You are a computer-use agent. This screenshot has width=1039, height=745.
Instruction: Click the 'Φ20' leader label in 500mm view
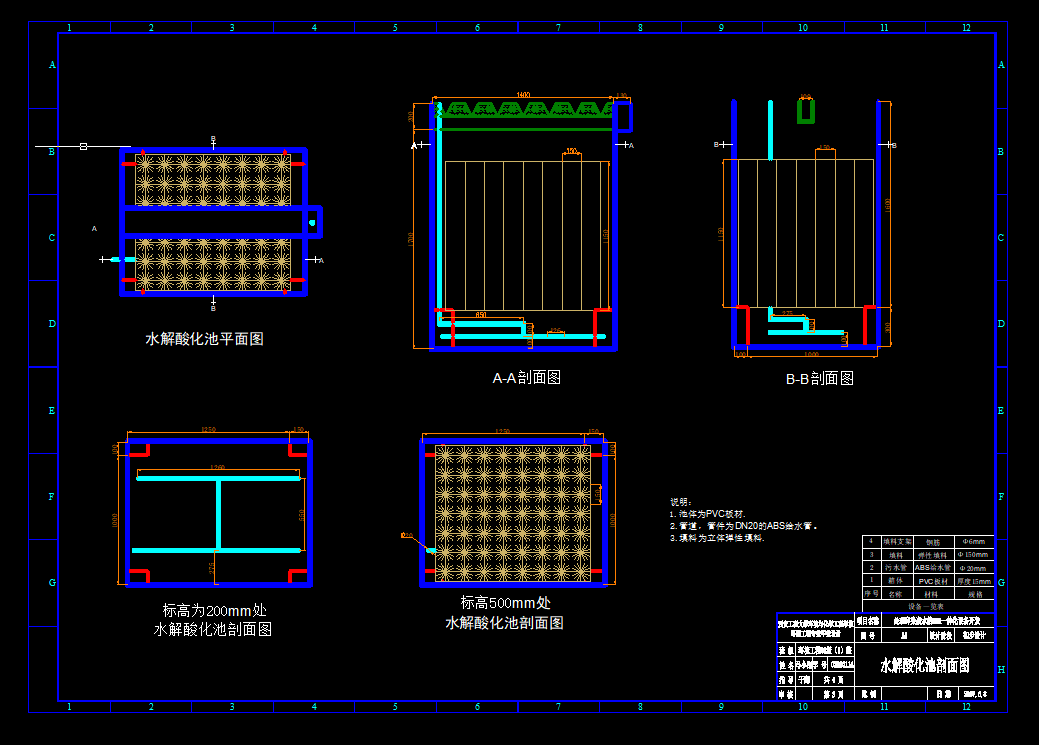pyautogui.click(x=406, y=535)
